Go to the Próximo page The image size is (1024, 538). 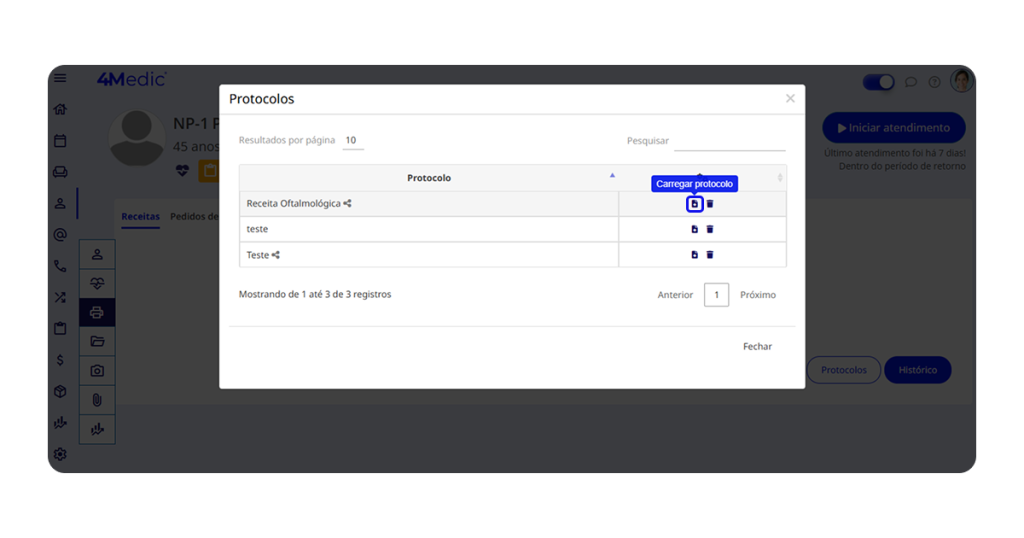(x=757, y=295)
